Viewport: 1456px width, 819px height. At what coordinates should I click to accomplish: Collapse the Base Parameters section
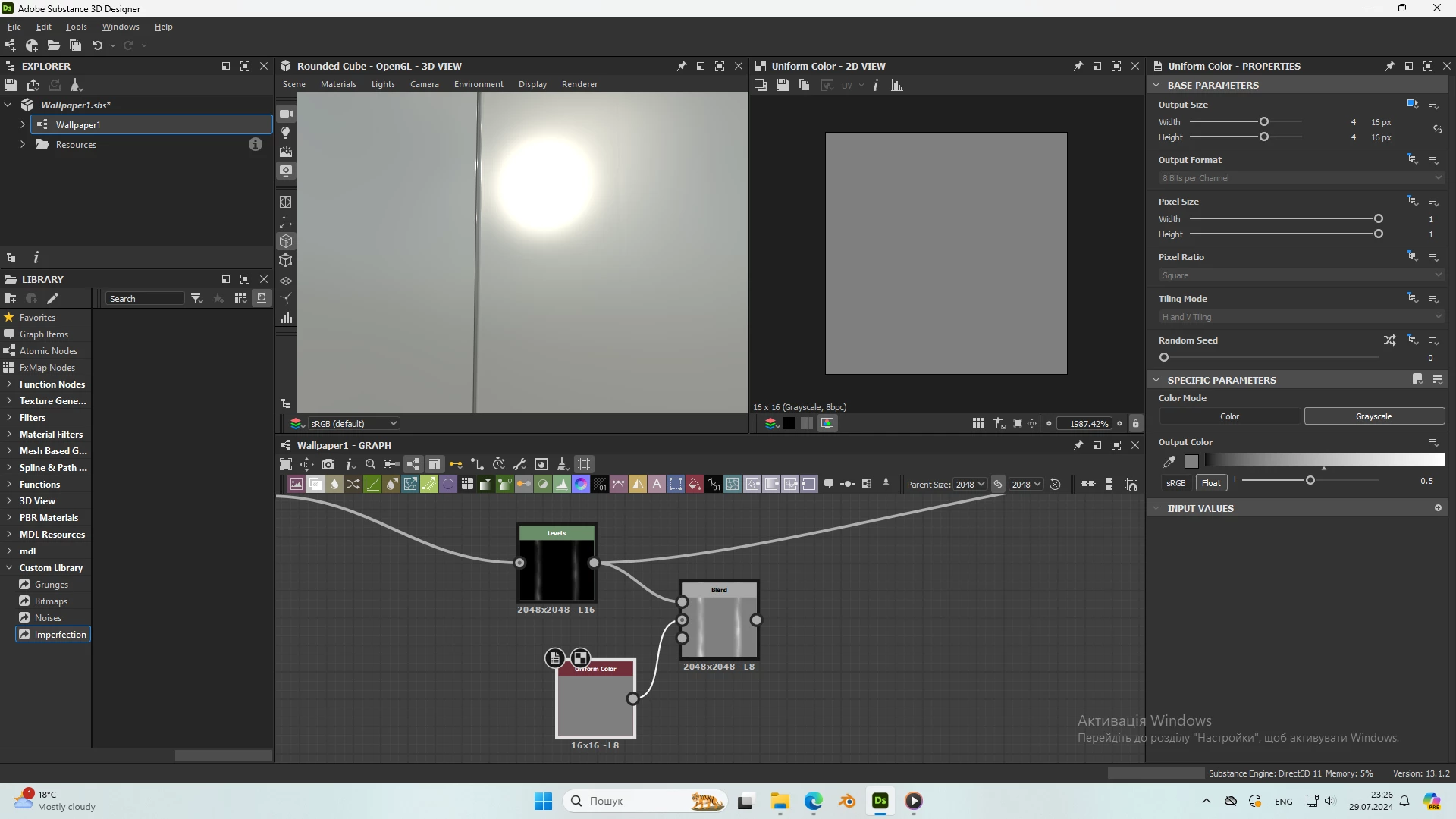(1156, 85)
